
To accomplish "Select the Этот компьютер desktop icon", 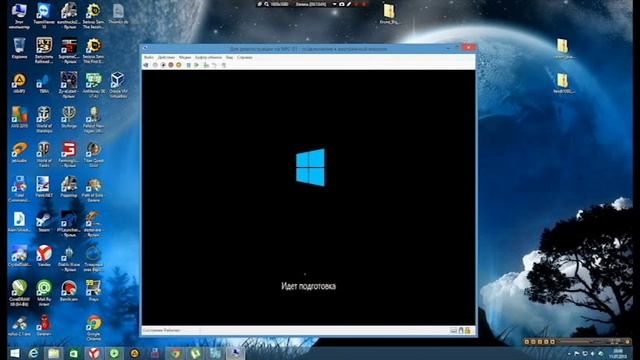I will (19, 16).
